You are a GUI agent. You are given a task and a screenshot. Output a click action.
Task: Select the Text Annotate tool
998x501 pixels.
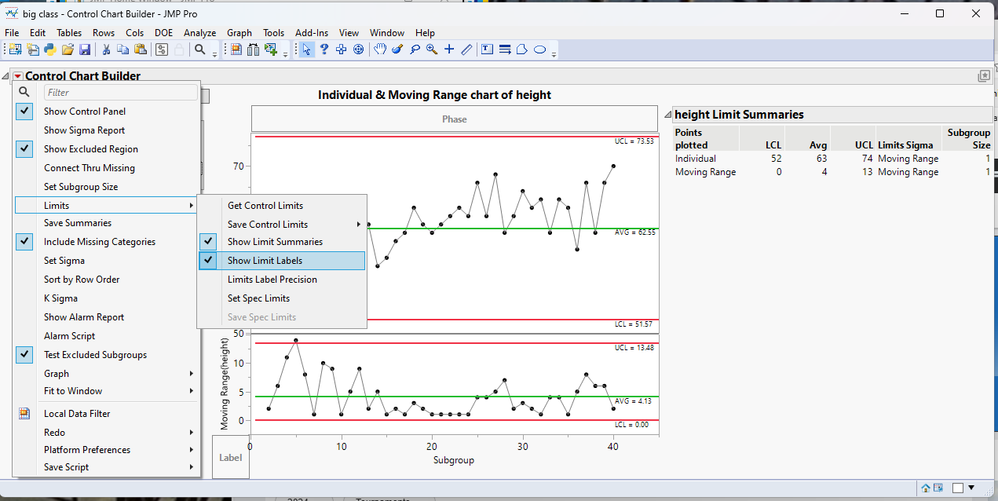(487, 50)
